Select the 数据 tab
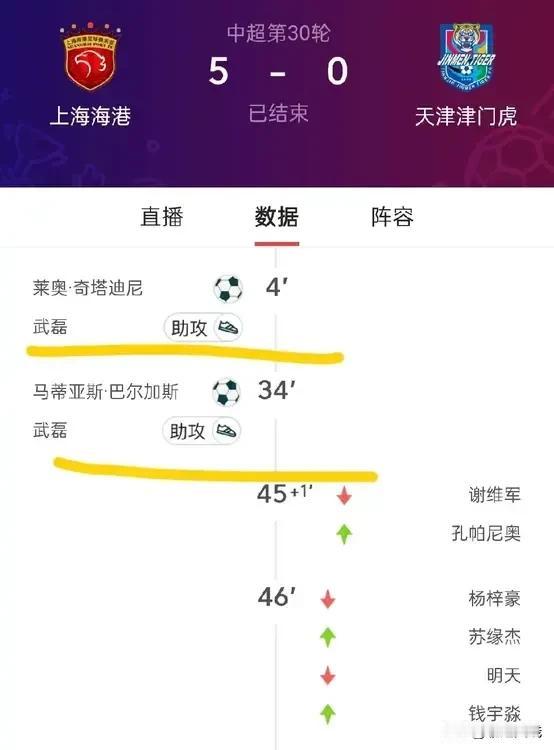 277,217
